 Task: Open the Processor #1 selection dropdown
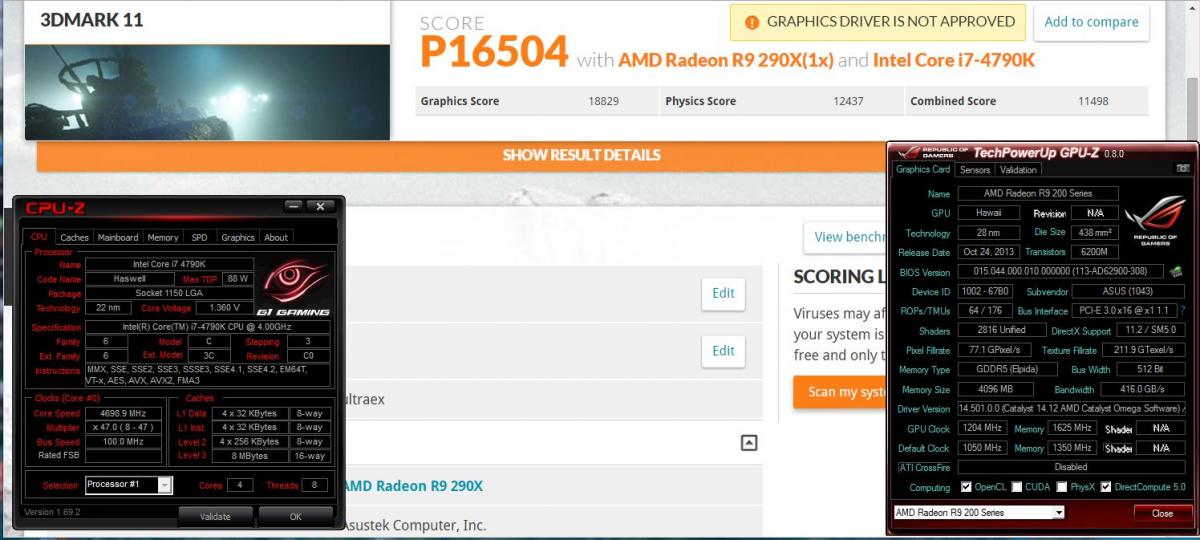point(128,485)
